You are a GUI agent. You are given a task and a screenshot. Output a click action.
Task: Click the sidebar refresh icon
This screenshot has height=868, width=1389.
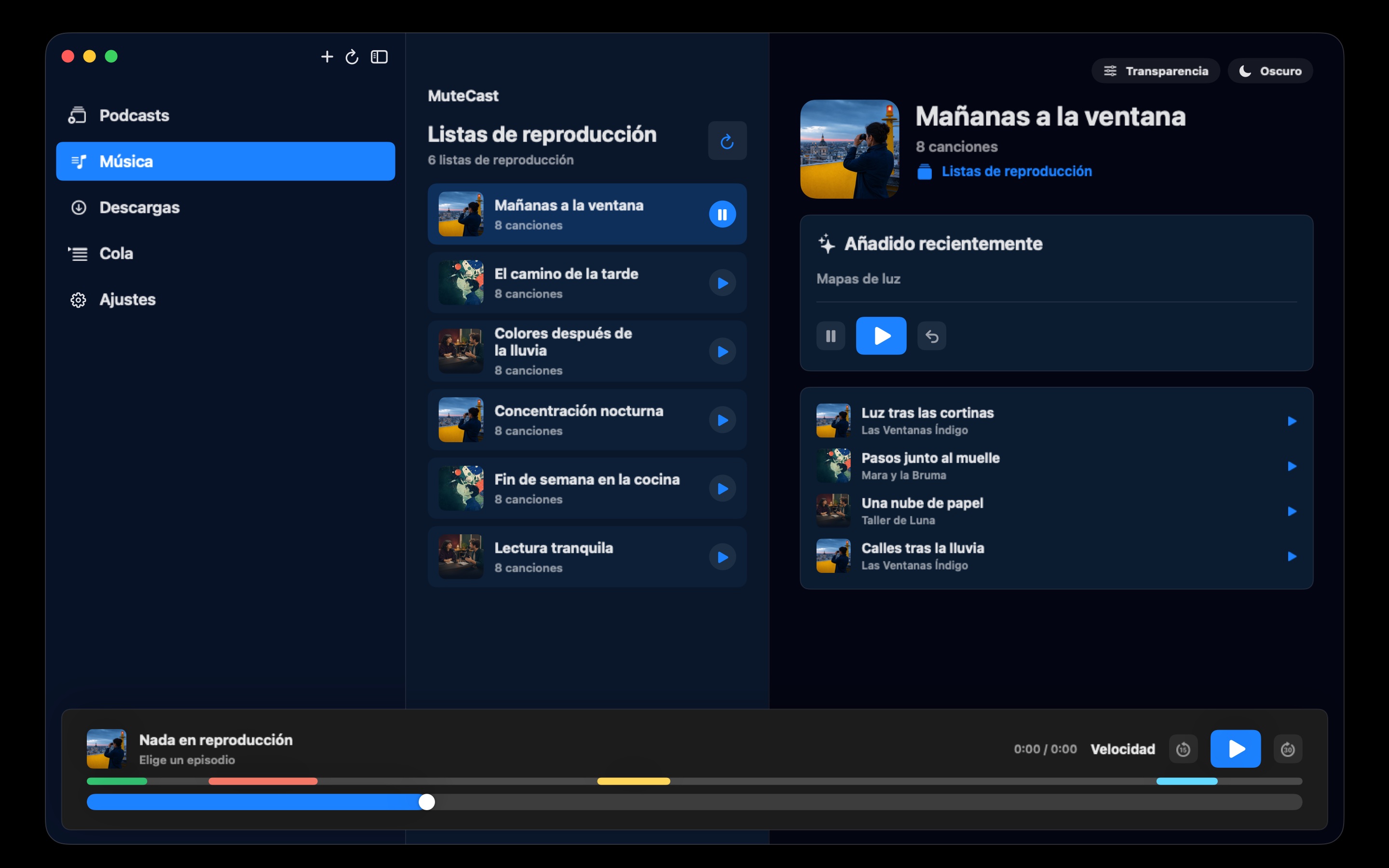tap(352, 57)
